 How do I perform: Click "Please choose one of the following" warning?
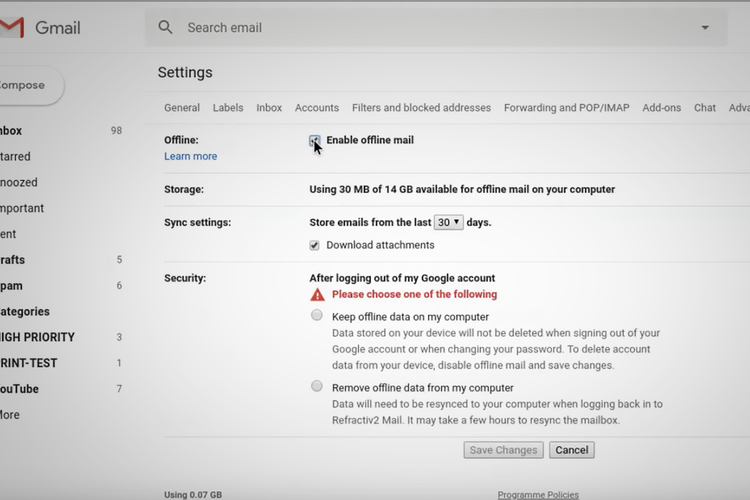pyautogui.click(x=414, y=294)
